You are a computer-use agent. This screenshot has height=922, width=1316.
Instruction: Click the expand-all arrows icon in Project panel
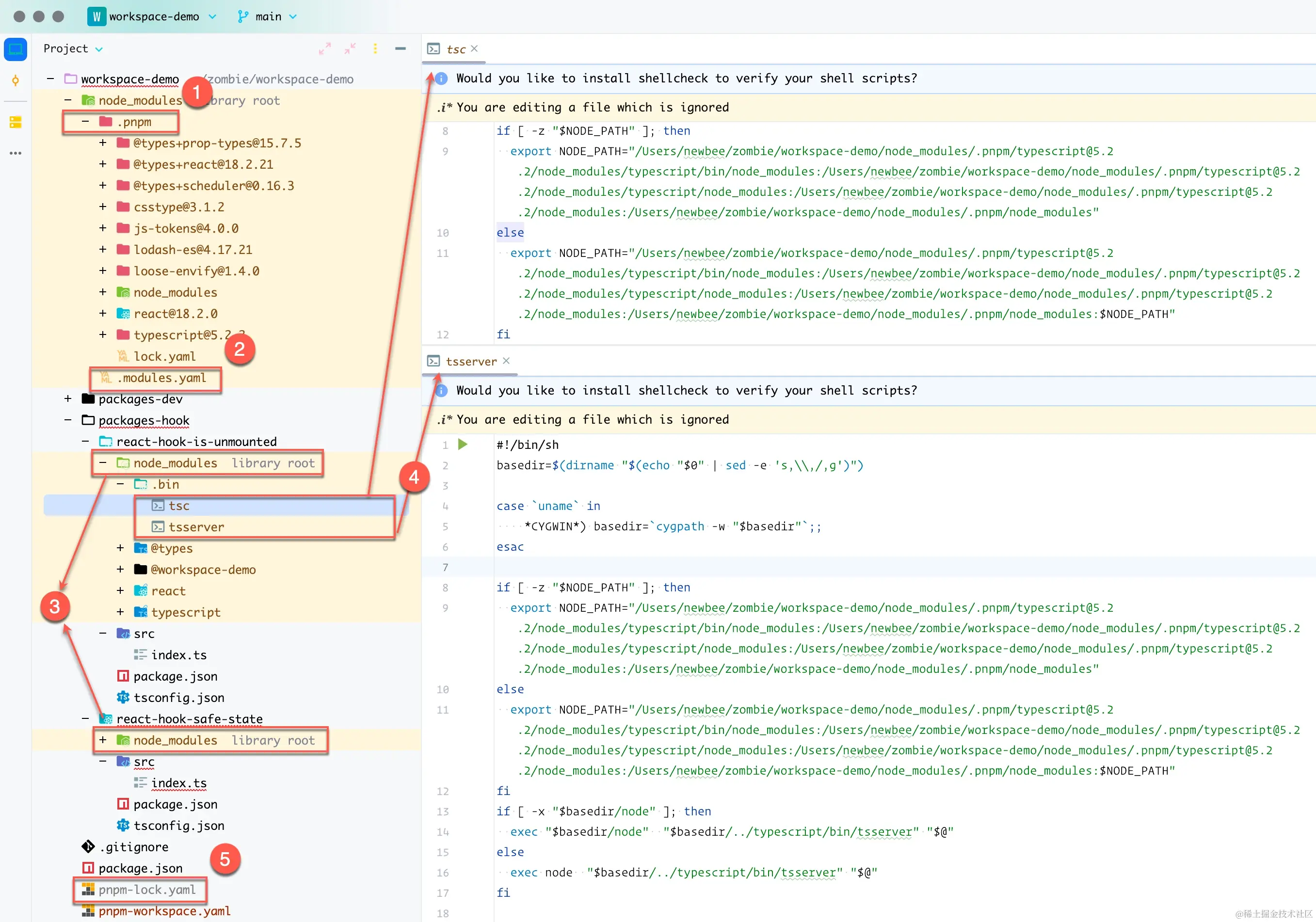[325, 48]
